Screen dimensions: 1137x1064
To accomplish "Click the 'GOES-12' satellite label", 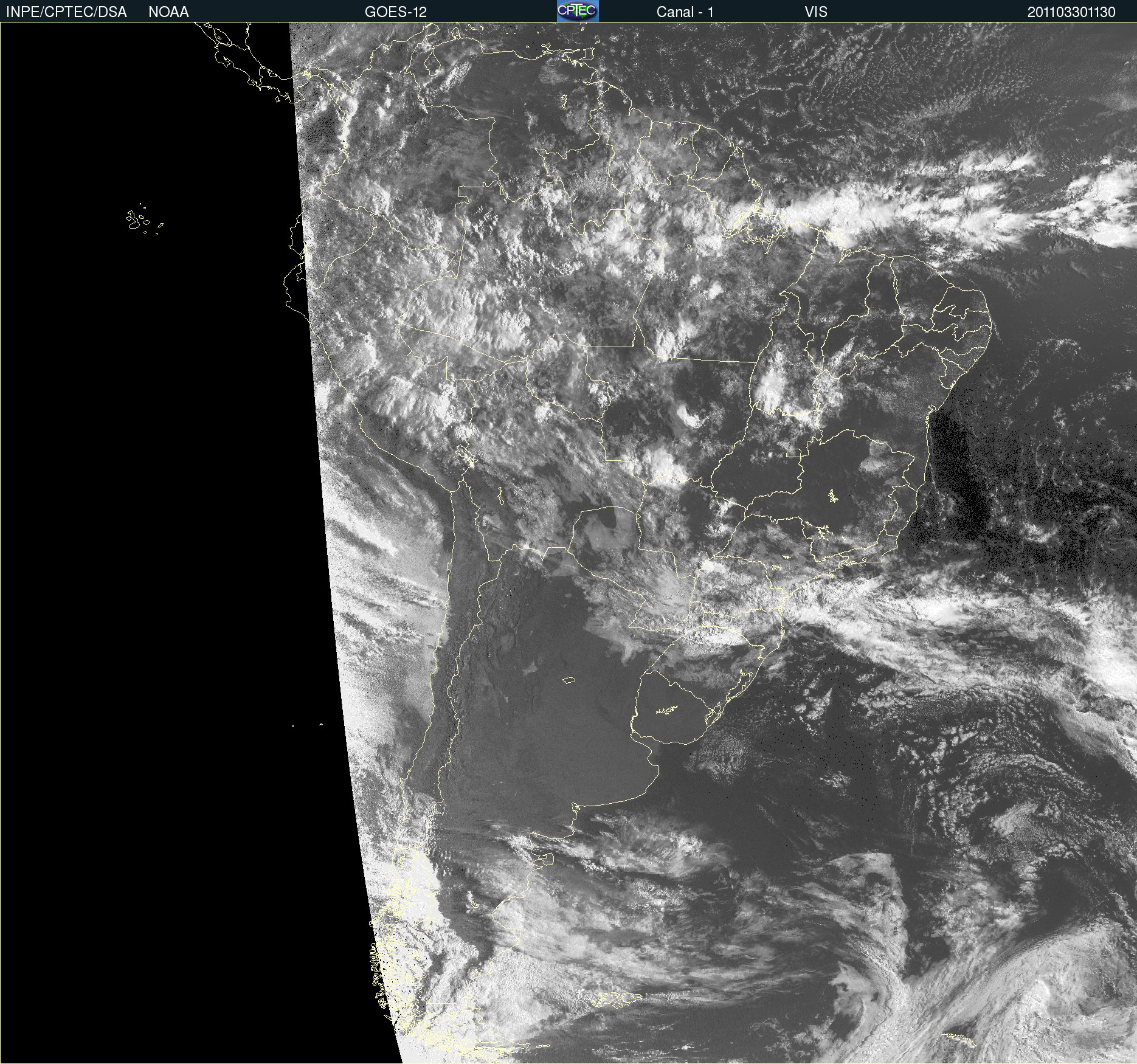I will click(396, 12).
